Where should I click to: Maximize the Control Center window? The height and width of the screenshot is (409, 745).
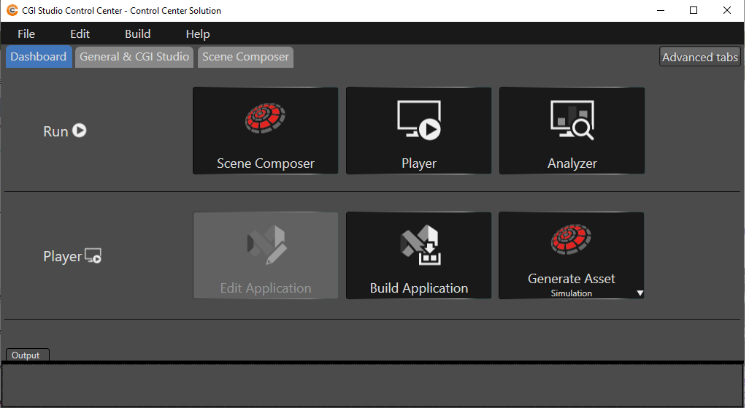pos(693,10)
